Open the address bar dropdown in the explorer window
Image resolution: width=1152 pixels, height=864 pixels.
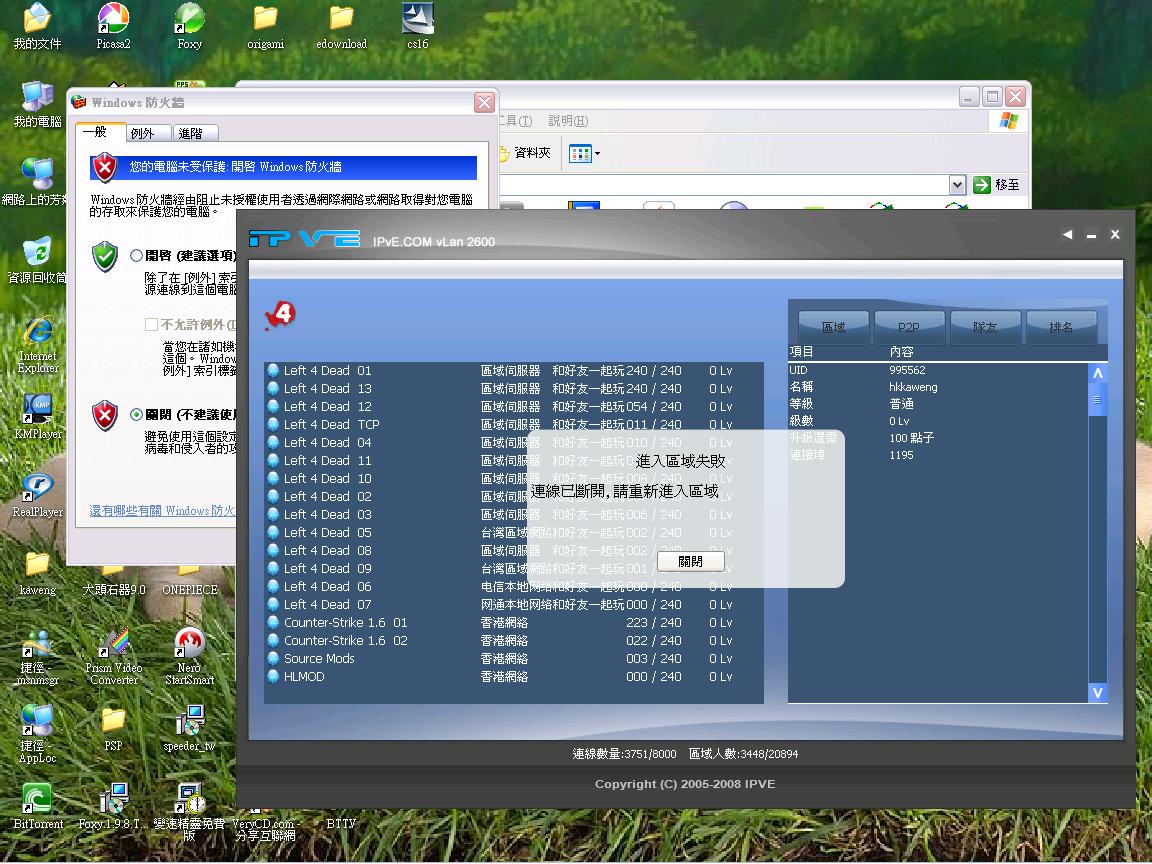[955, 185]
